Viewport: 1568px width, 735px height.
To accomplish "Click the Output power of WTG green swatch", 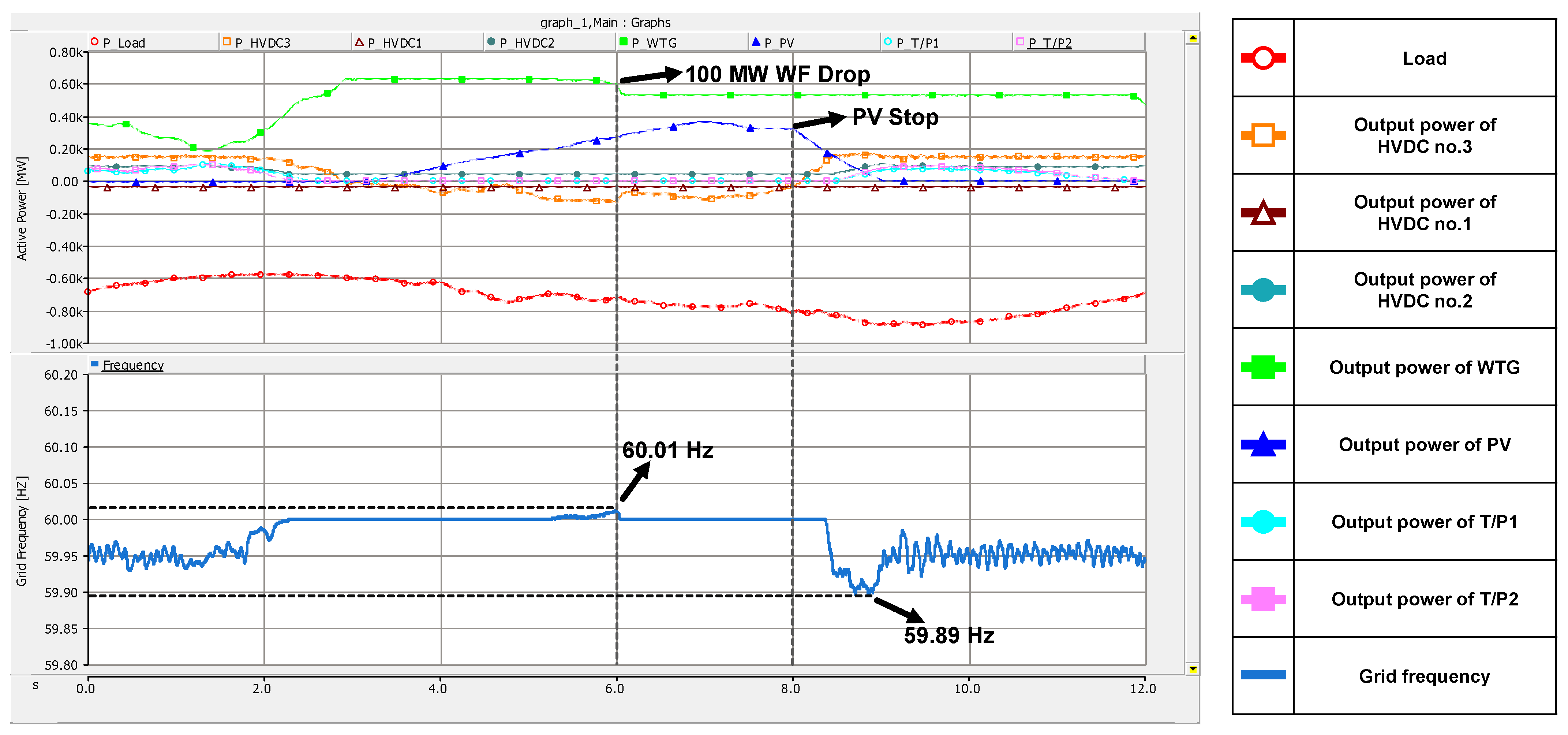I will coord(1263,367).
